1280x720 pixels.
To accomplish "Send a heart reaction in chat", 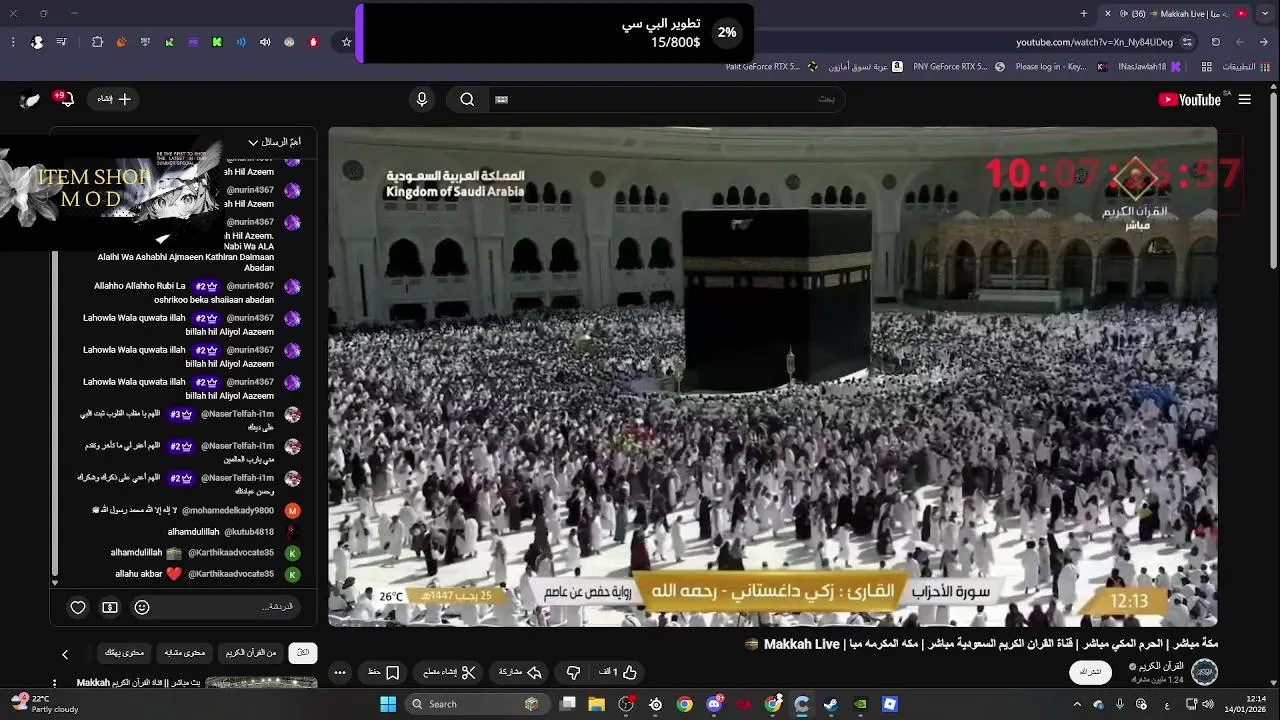I will [x=78, y=607].
